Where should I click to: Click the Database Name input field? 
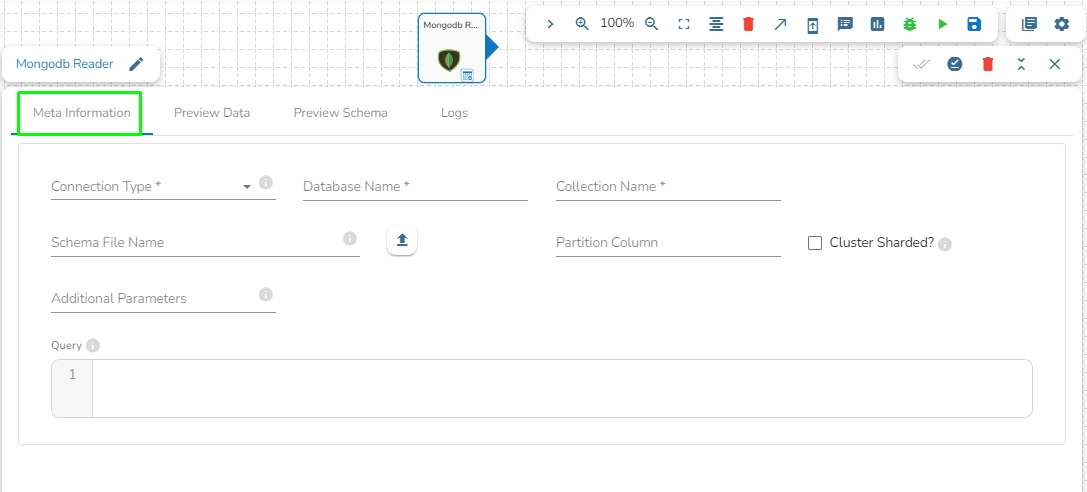click(x=415, y=187)
